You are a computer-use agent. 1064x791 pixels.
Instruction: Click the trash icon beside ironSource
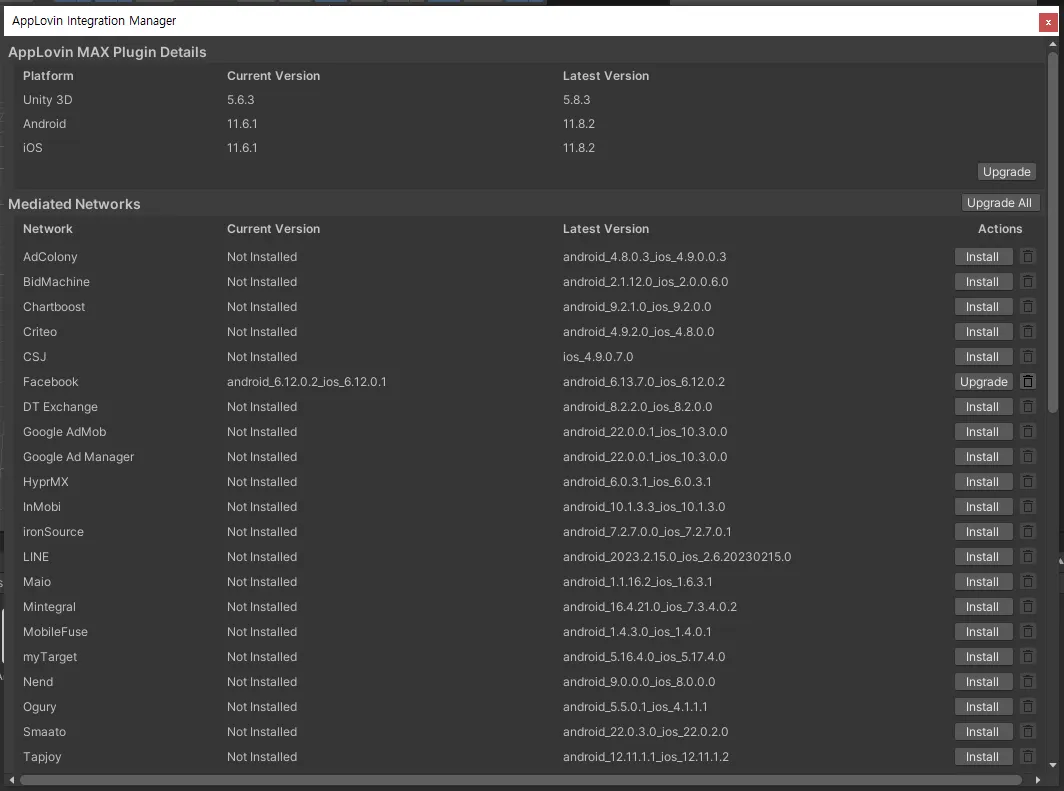[1027, 532]
